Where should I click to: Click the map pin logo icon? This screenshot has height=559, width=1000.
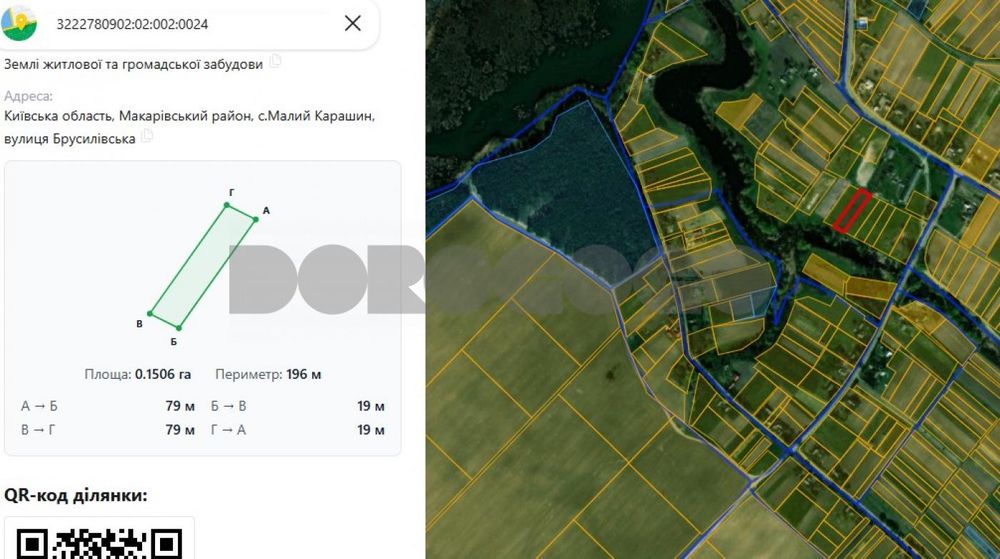click(19, 23)
